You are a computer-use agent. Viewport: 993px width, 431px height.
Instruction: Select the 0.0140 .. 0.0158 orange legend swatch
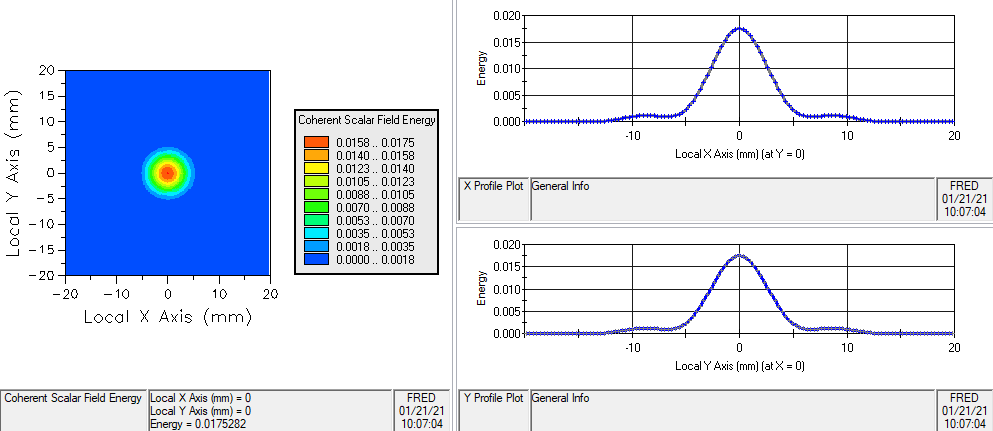point(316,155)
